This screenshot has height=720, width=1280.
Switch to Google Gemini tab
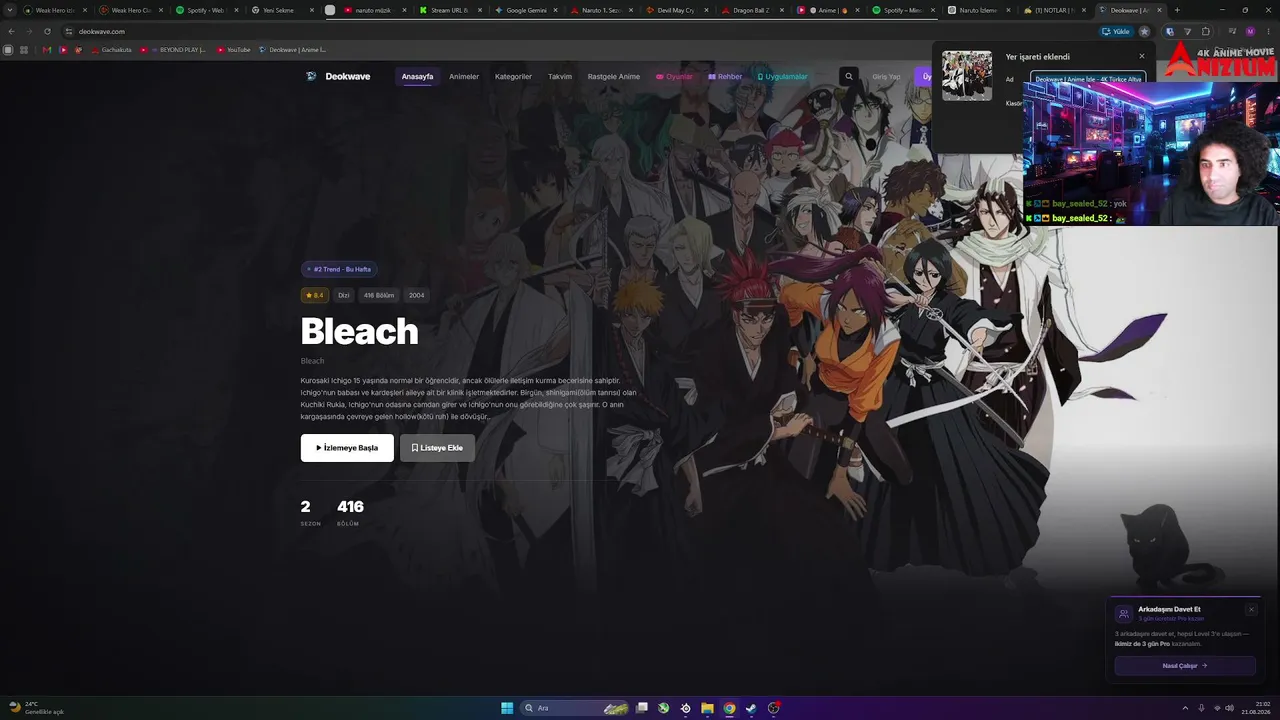(525, 10)
